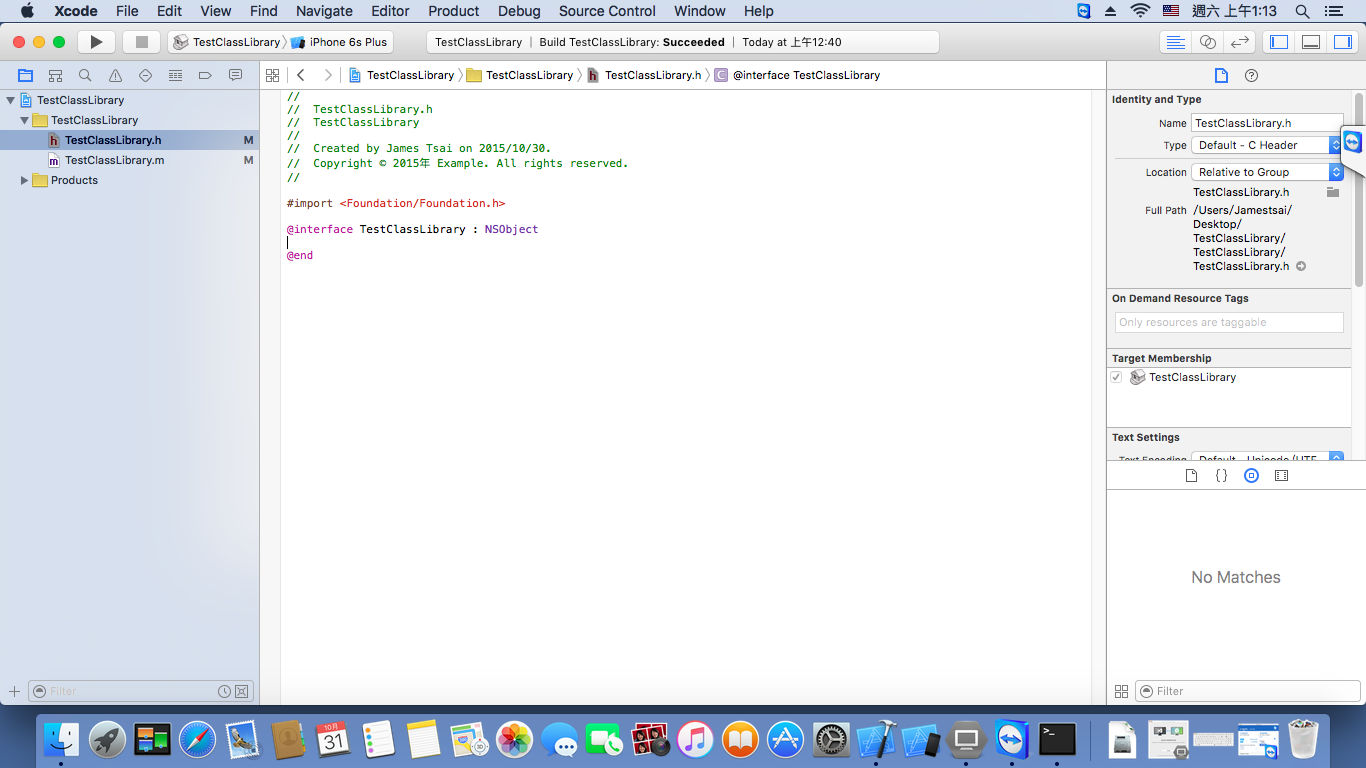Show the Quick Help inspector
Image resolution: width=1366 pixels, height=768 pixels.
(1251, 75)
